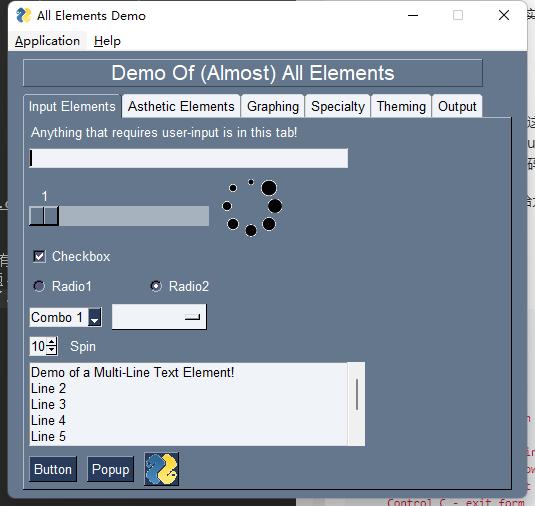Viewport: 535px width, 506px height.
Task: Open the Help menu
Action: tap(107, 41)
